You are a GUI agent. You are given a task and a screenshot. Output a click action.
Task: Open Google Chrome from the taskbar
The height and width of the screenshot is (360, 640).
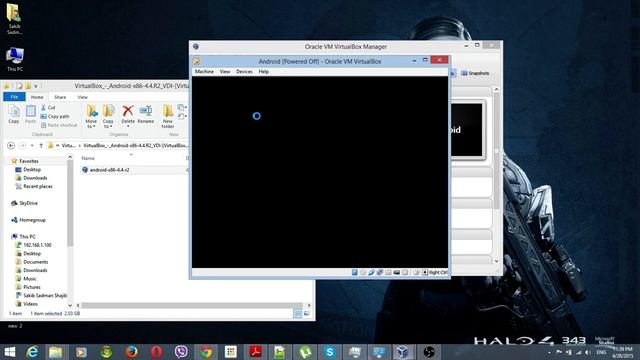click(x=206, y=352)
